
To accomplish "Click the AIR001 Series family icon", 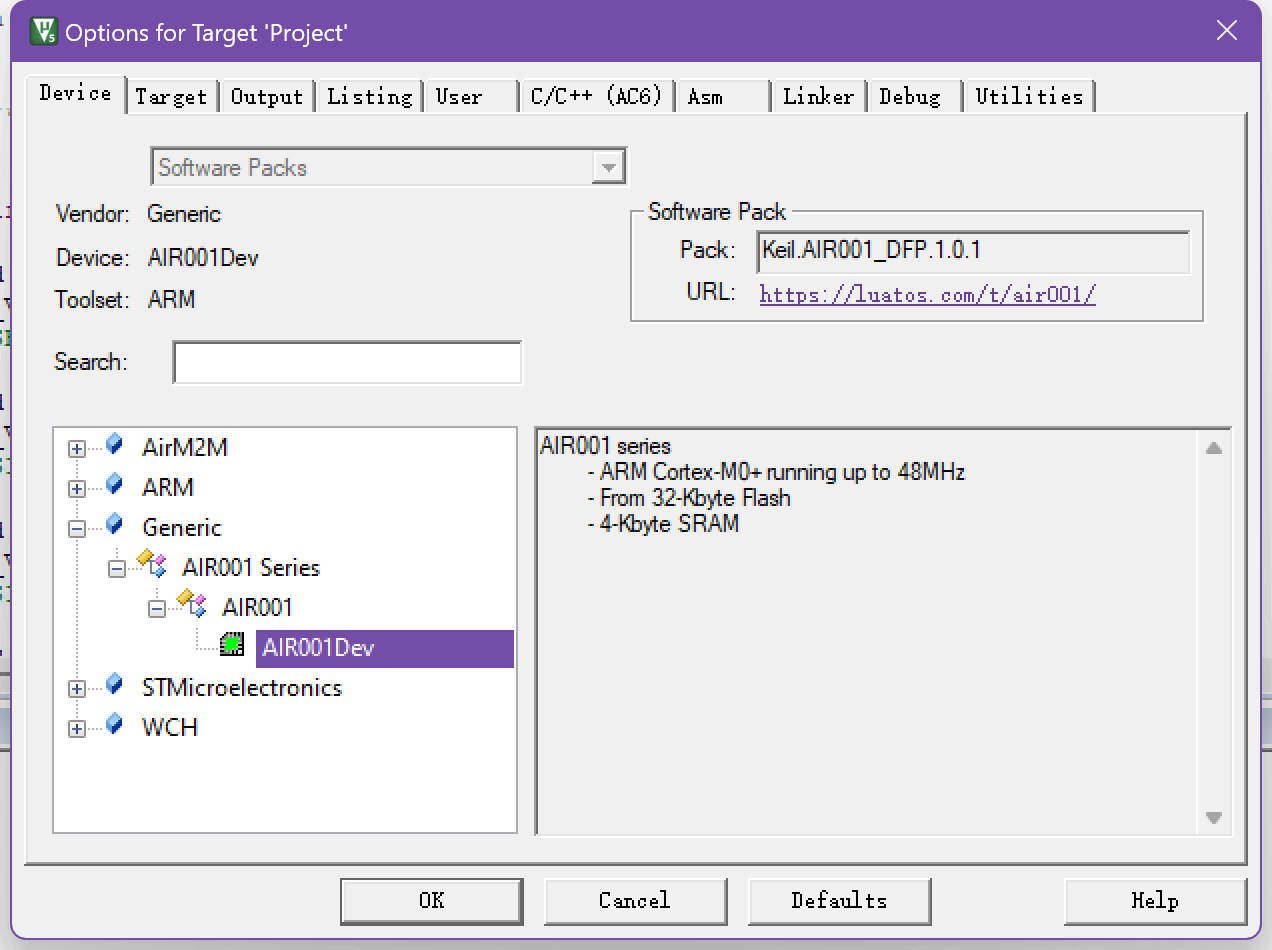I will tap(151, 564).
